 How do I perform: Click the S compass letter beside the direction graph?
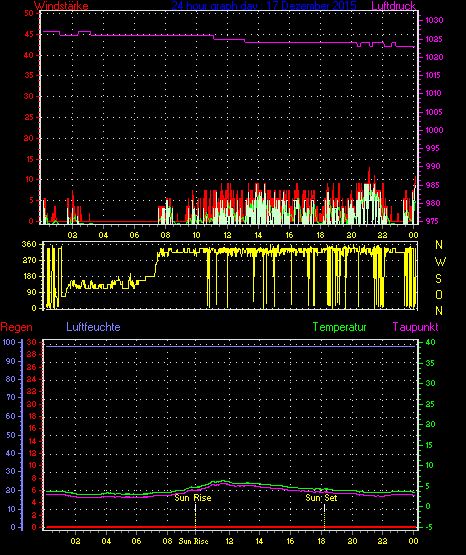[x=439, y=279]
